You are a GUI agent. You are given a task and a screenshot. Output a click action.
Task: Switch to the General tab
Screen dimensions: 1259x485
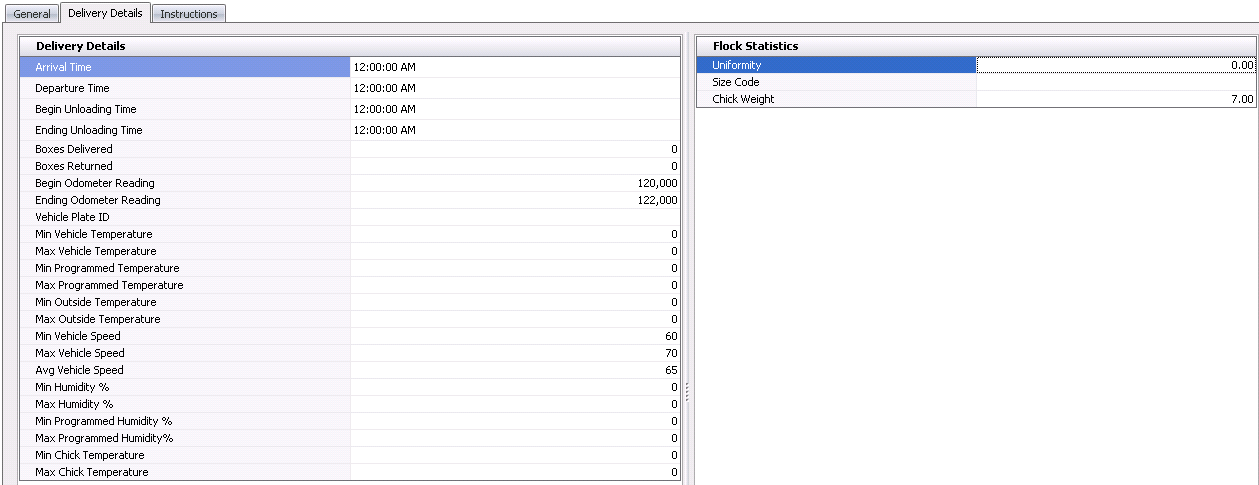(x=31, y=14)
